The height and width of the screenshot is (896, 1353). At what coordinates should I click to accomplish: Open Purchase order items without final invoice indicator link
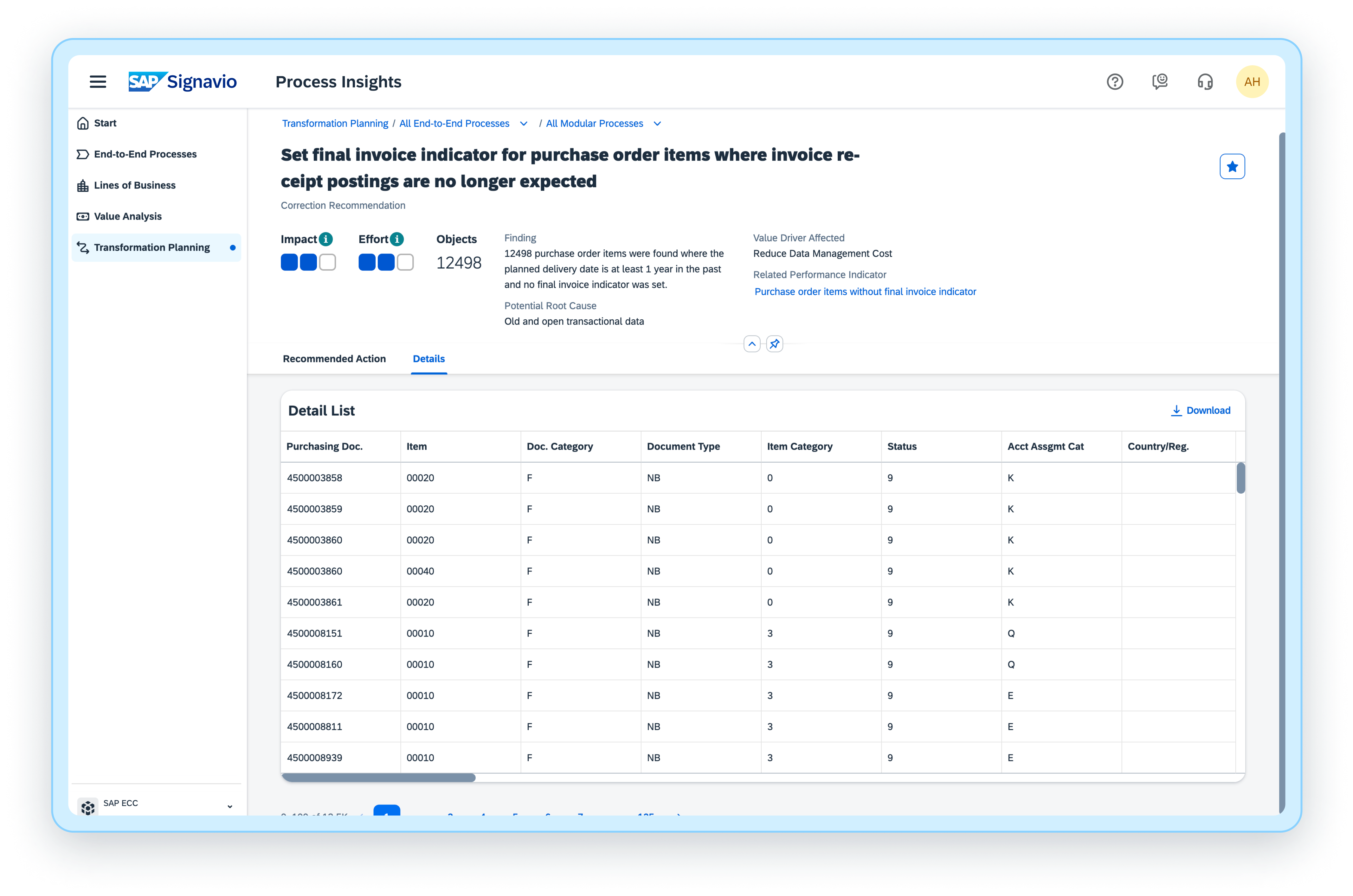865,291
